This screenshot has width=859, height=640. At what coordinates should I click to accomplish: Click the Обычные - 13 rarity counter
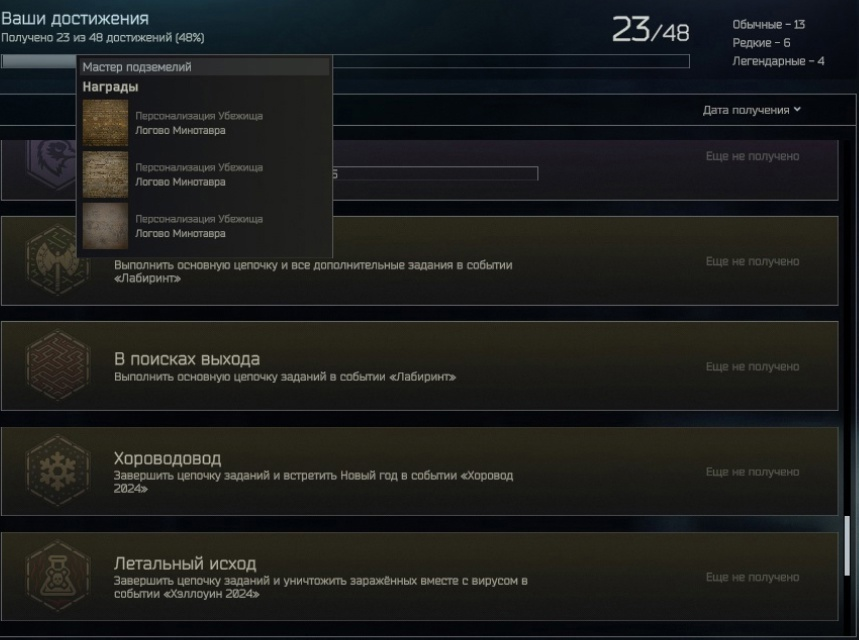coord(768,25)
